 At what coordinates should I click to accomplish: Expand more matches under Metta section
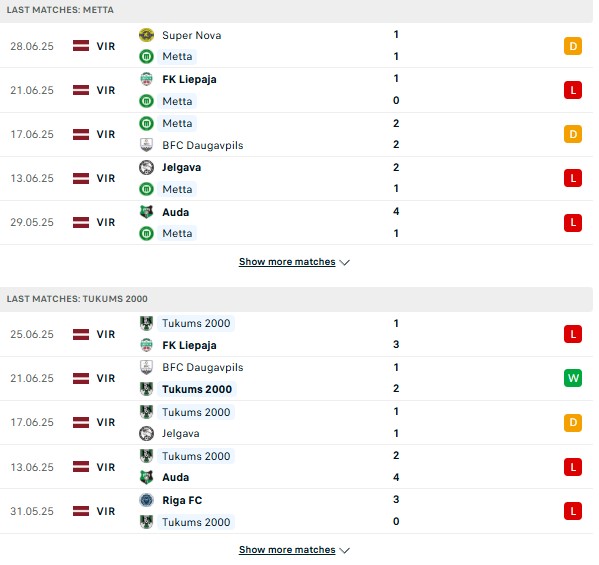click(287, 262)
